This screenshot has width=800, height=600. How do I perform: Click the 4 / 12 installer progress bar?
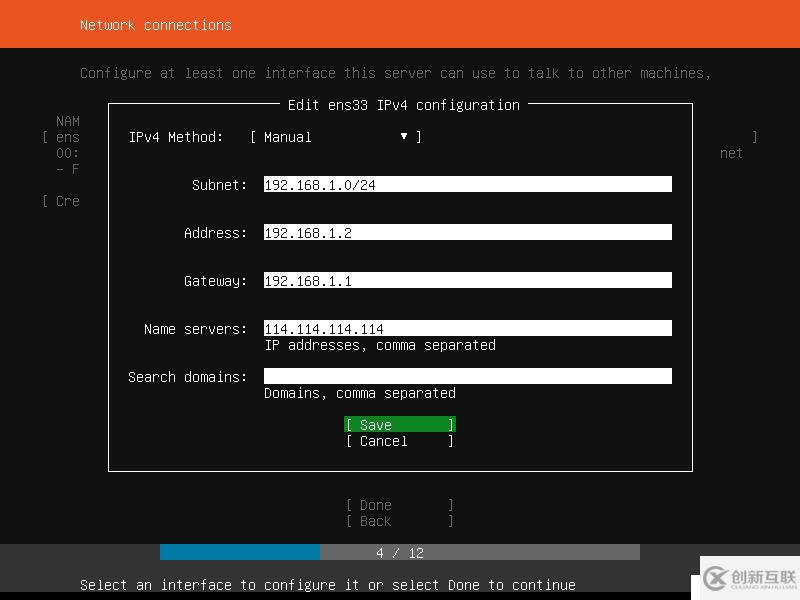pyautogui.click(x=399, y=552)
